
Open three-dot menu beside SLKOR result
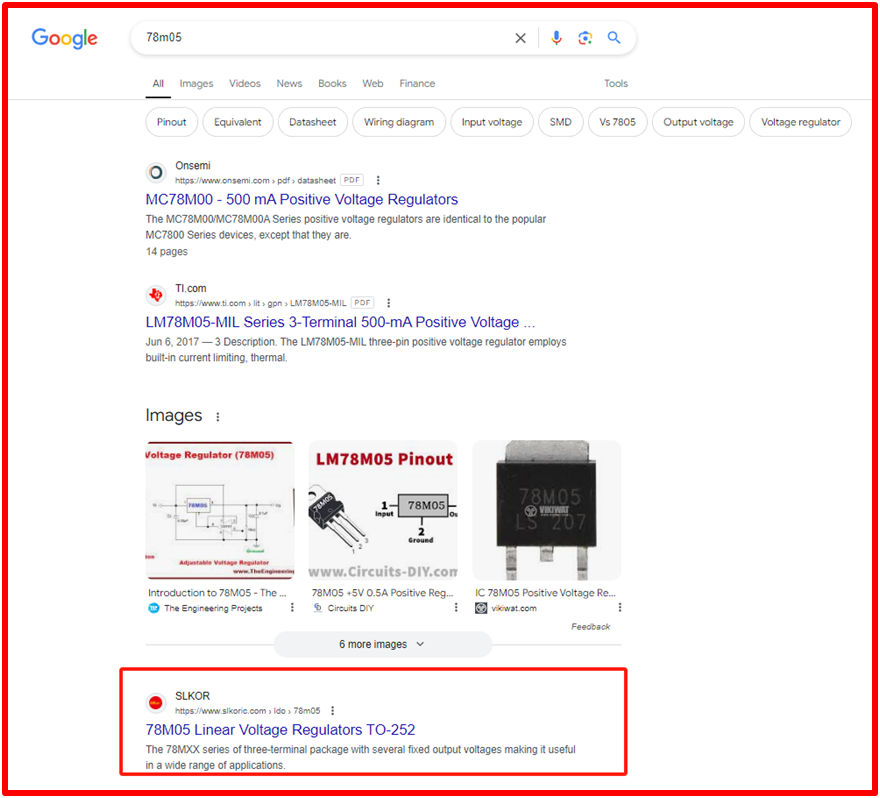pyautogui.click(x=332, y=710)
